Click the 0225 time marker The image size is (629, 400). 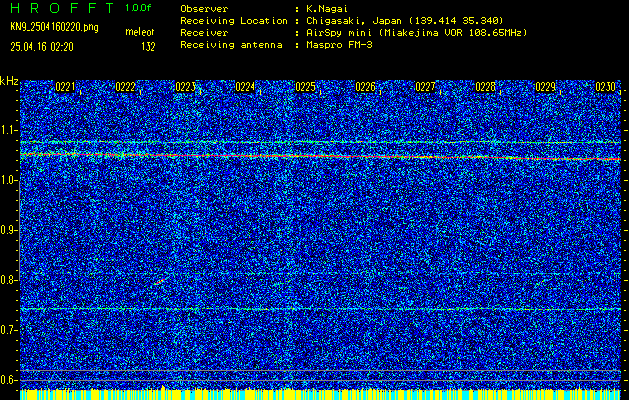(x=305, y=87)
